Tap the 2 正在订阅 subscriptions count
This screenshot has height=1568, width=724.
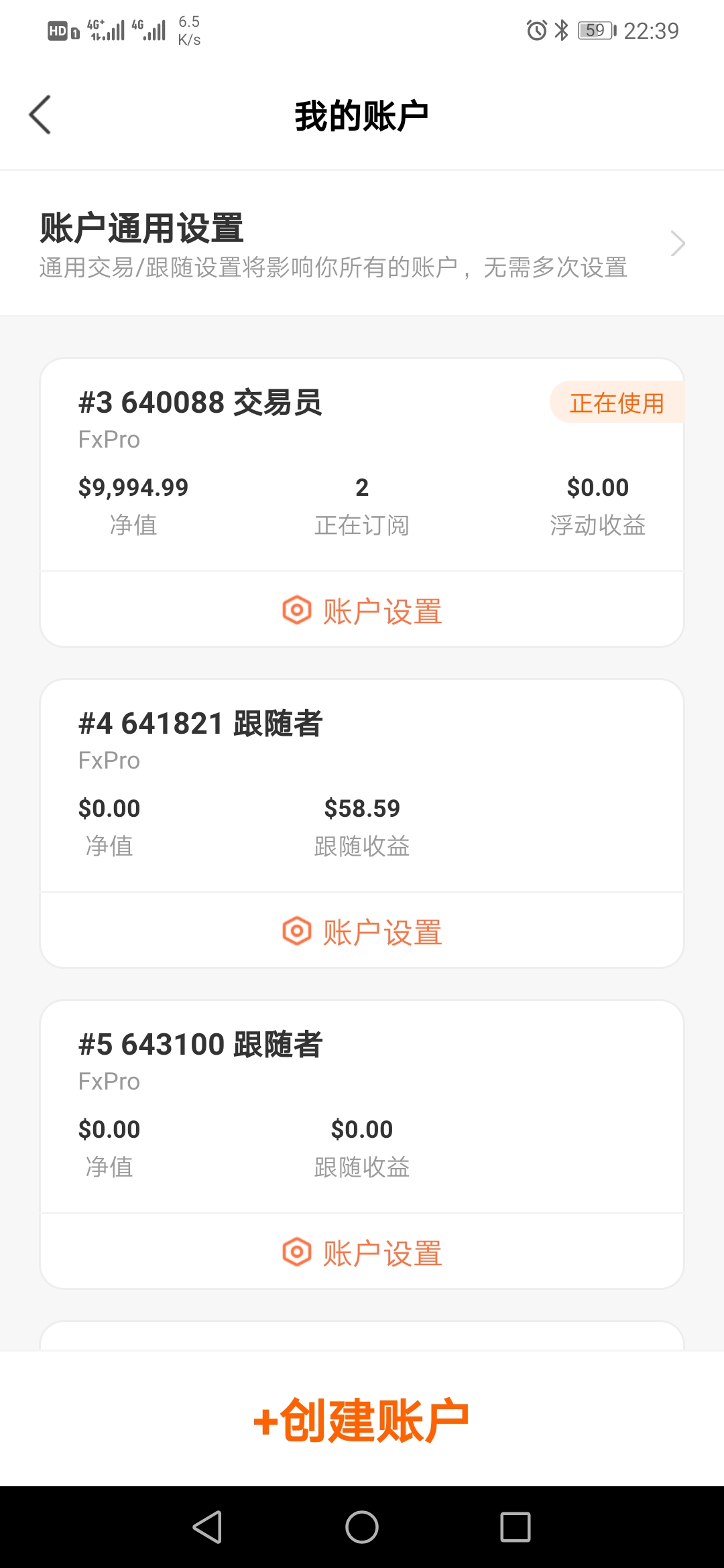362,506
